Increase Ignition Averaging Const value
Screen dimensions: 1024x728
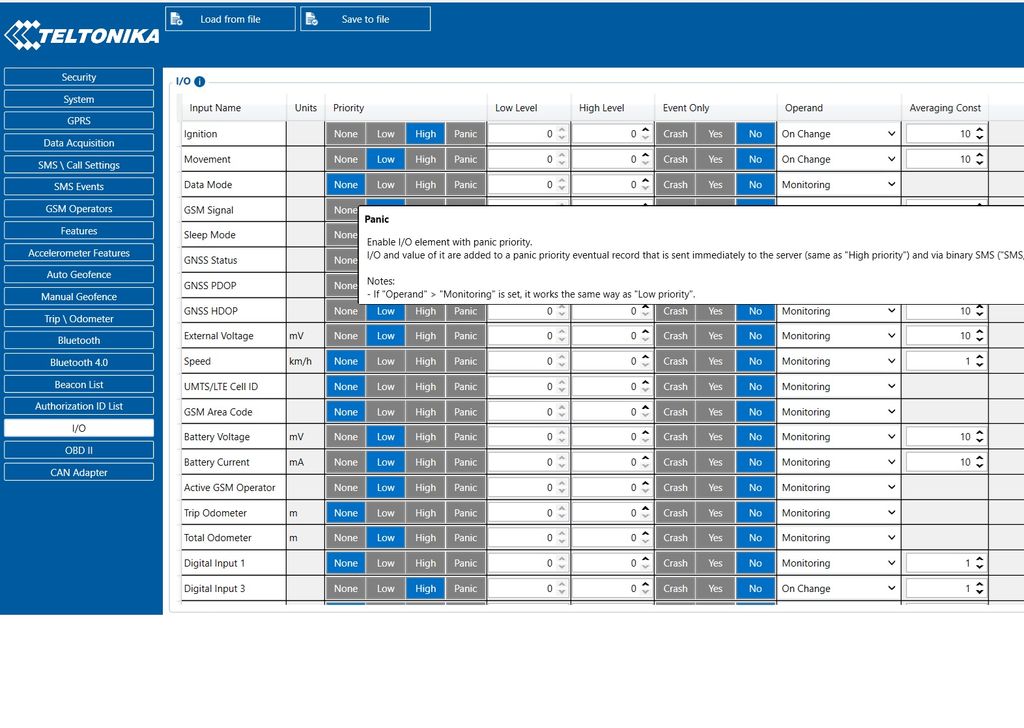(980, 129)
